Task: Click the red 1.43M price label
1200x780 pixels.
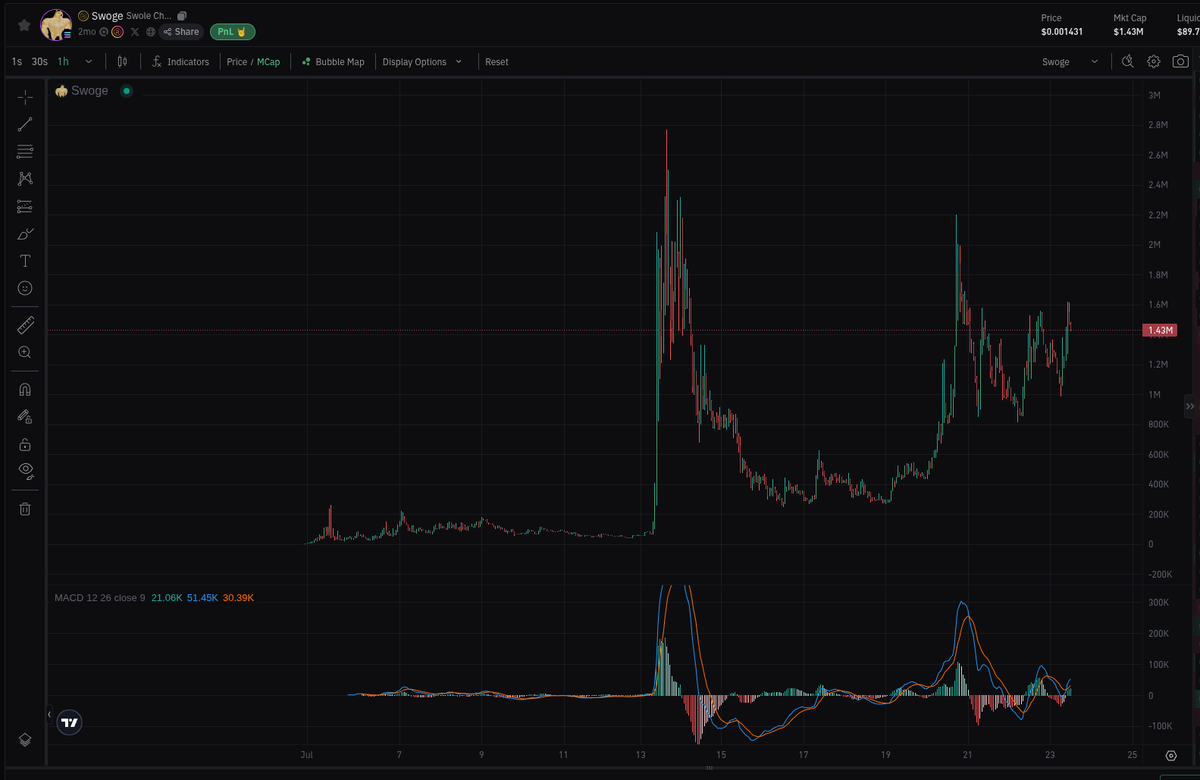Action: click(x=1160, y=330)
